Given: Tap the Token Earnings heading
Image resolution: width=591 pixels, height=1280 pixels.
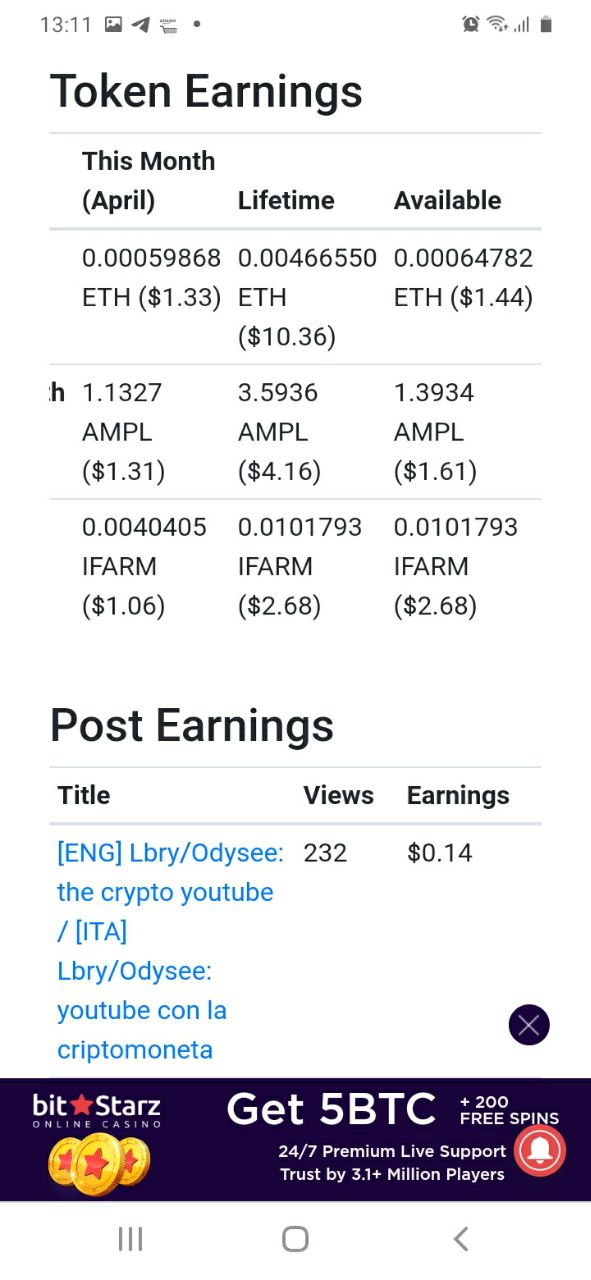Looking at the screenshot, I should pyautogui.click(x=206, y=91).
